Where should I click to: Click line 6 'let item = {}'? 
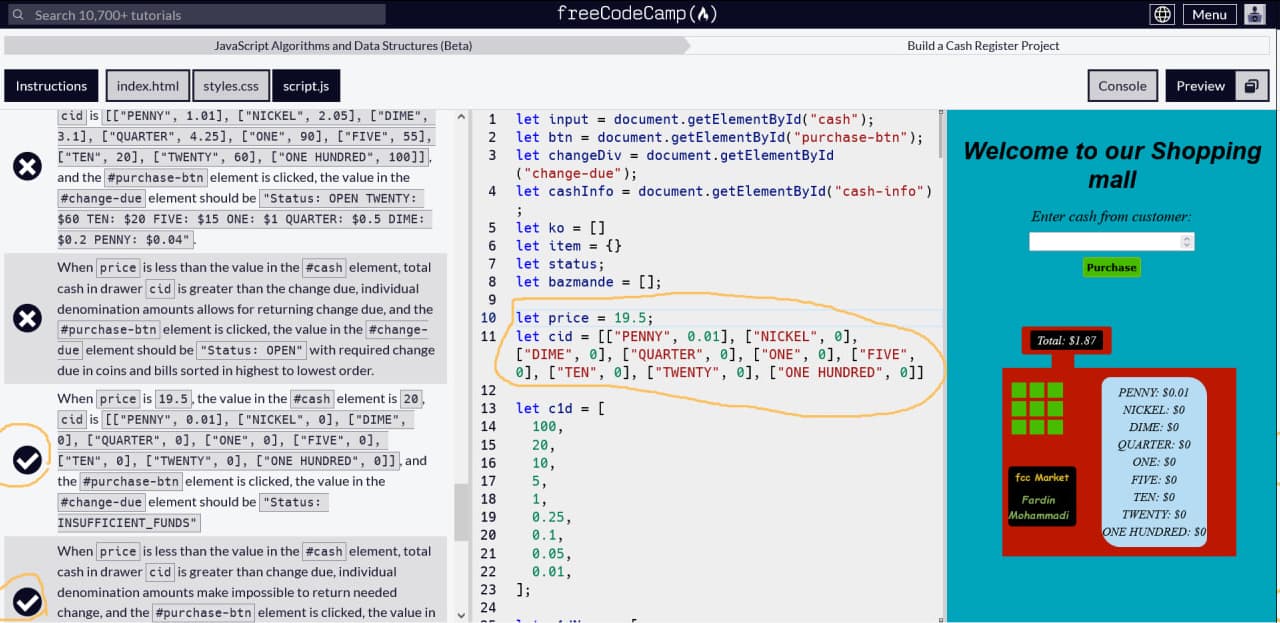click(568, 246)
